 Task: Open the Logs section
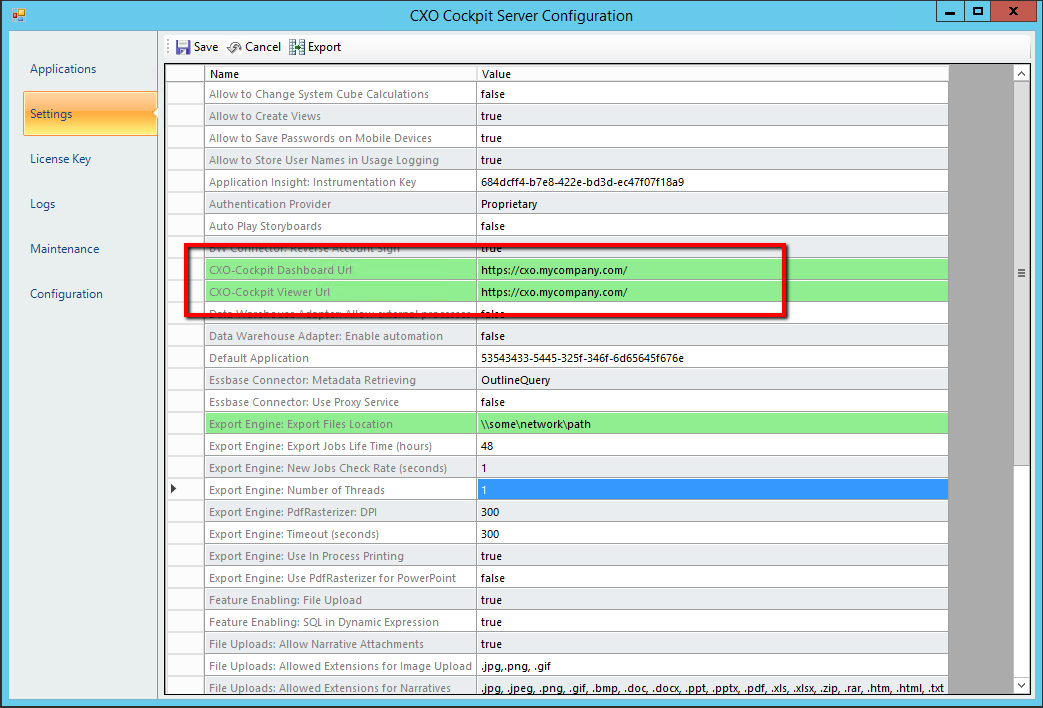(x=43, y=204)
